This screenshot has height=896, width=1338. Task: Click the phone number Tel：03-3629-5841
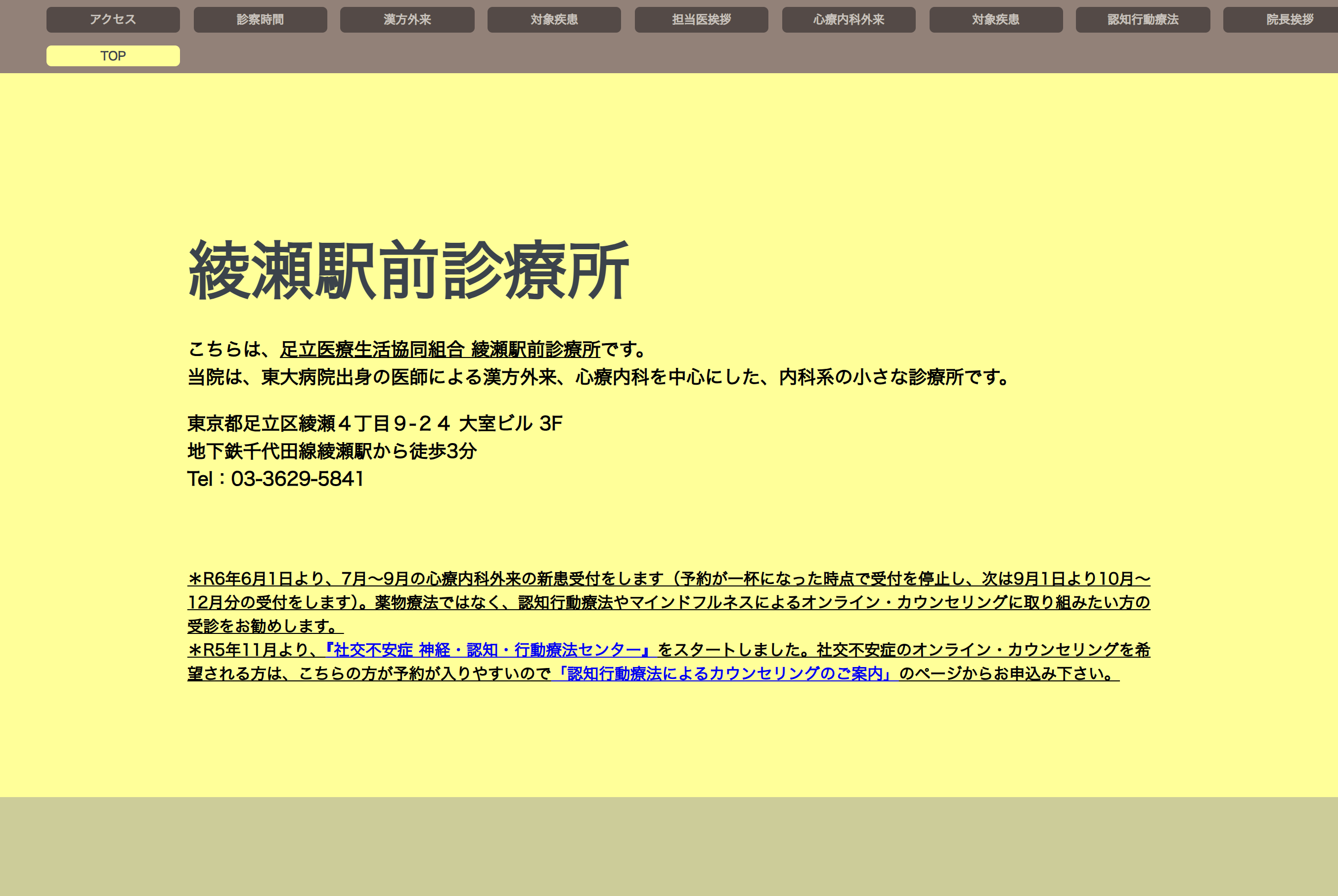coord(276,479)
